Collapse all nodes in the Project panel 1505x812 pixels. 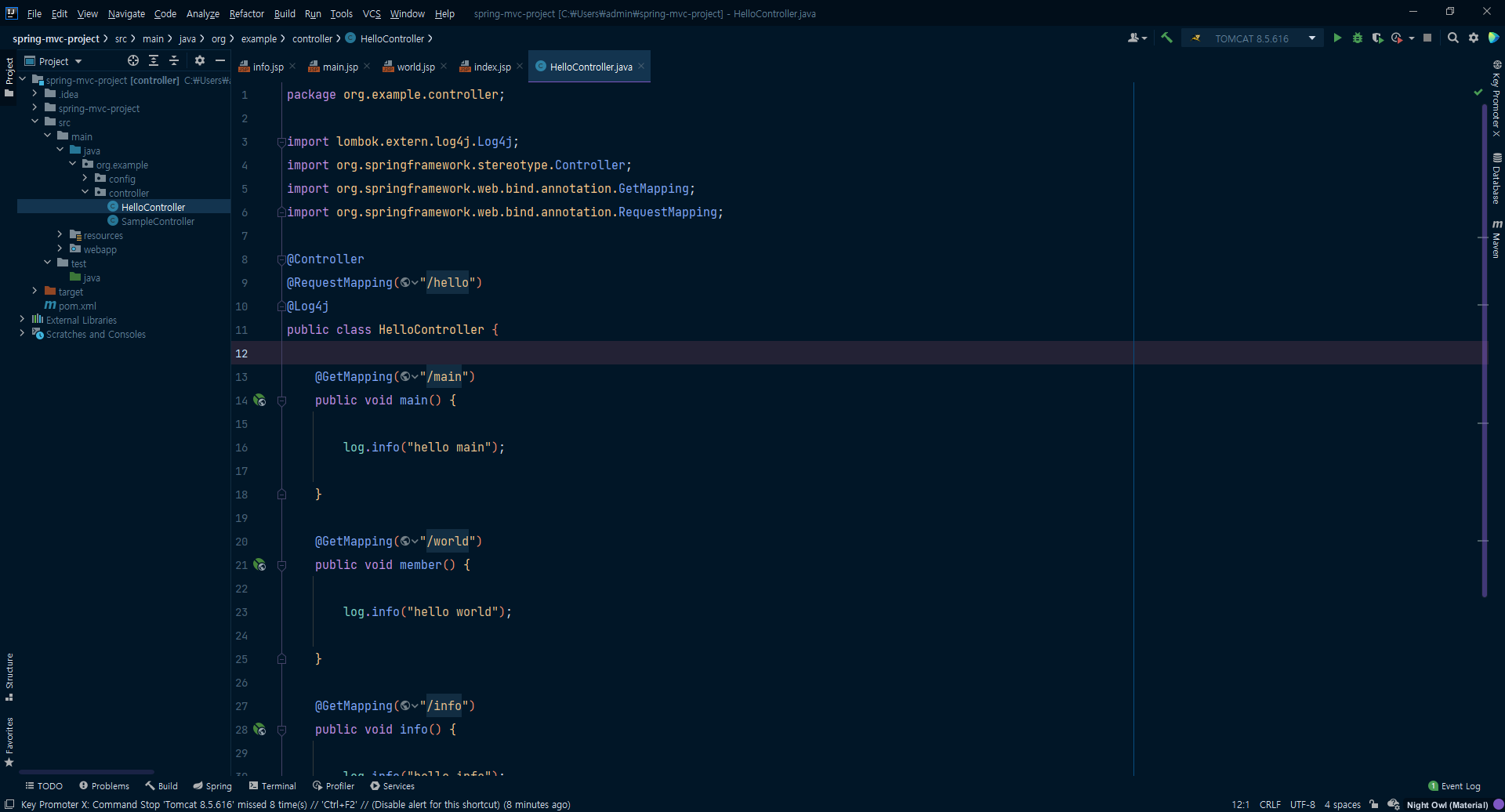[174, 60]
